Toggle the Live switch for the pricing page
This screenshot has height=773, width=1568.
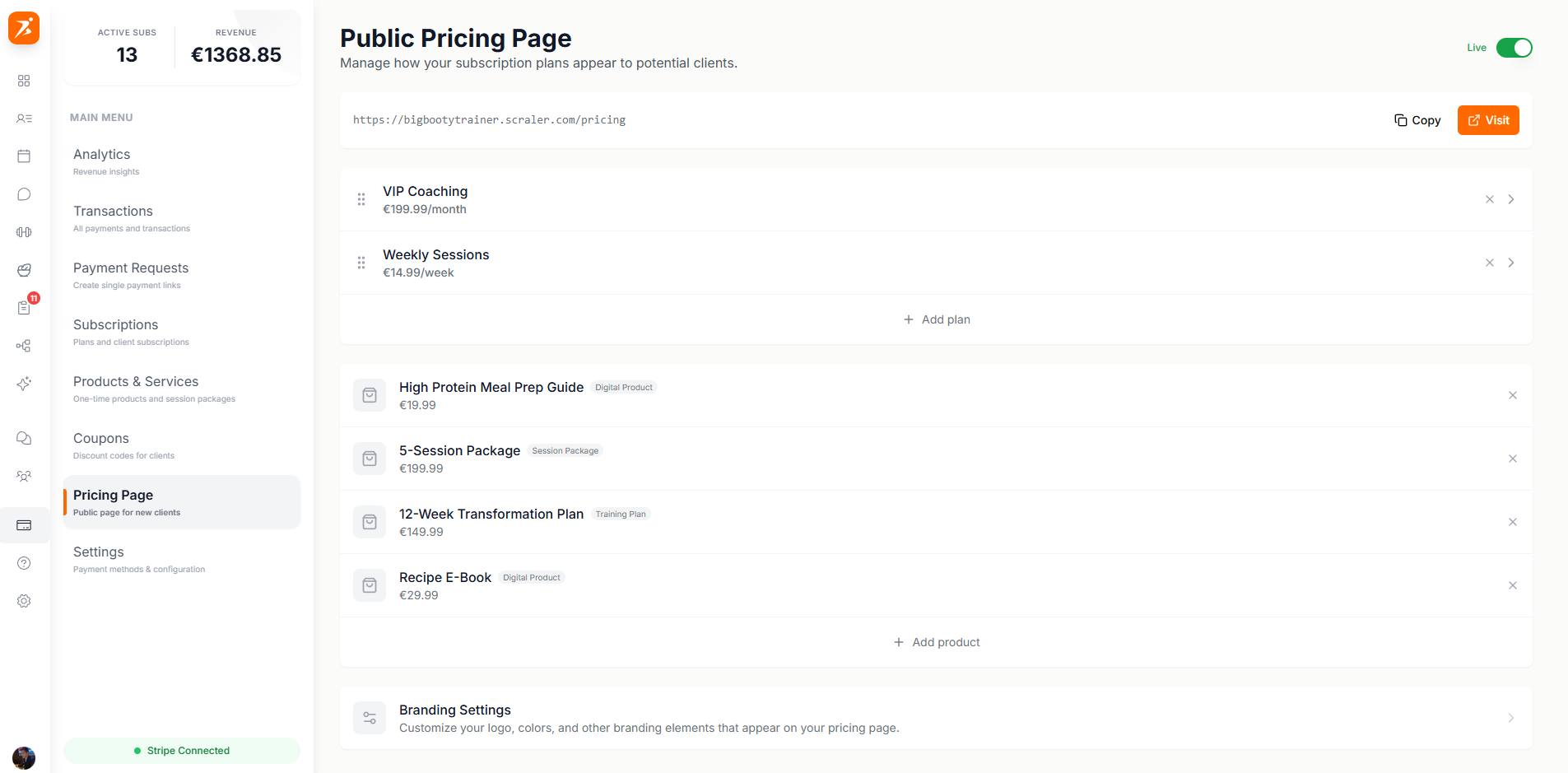click(x=1513, y=47)
